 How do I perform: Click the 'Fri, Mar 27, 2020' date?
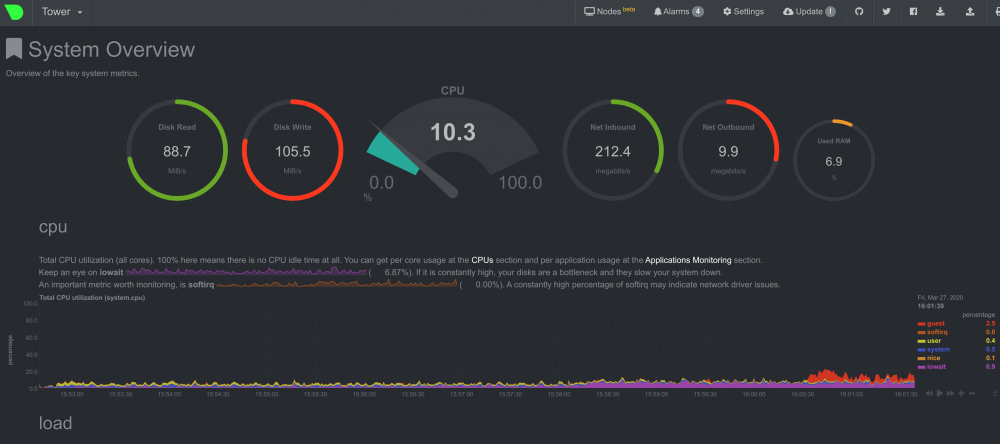click(939, 298)
